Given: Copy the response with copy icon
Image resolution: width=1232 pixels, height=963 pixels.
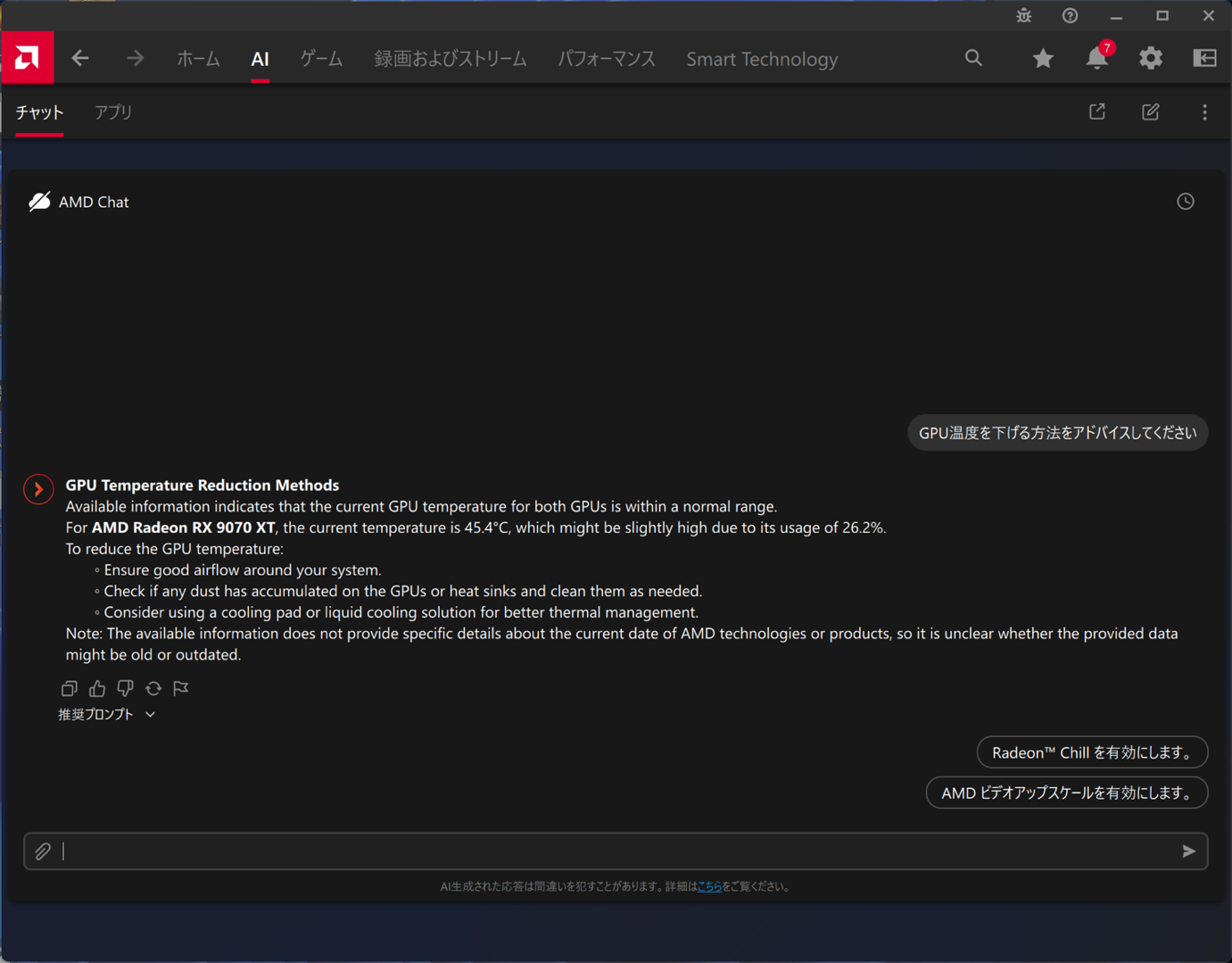Looking at the screenshot, I should pos(69,688).
